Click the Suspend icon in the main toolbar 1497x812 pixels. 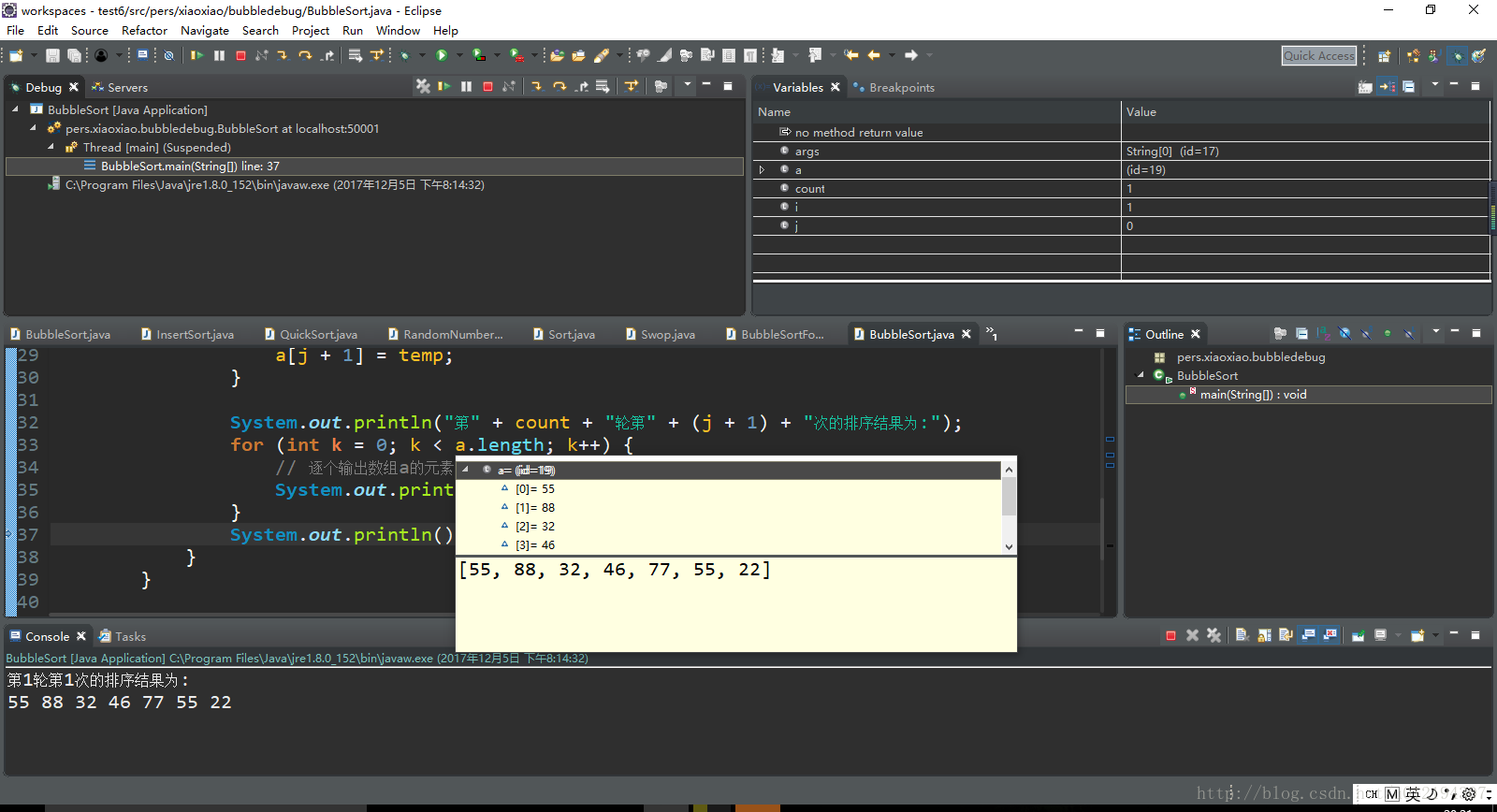coord(219,55)
